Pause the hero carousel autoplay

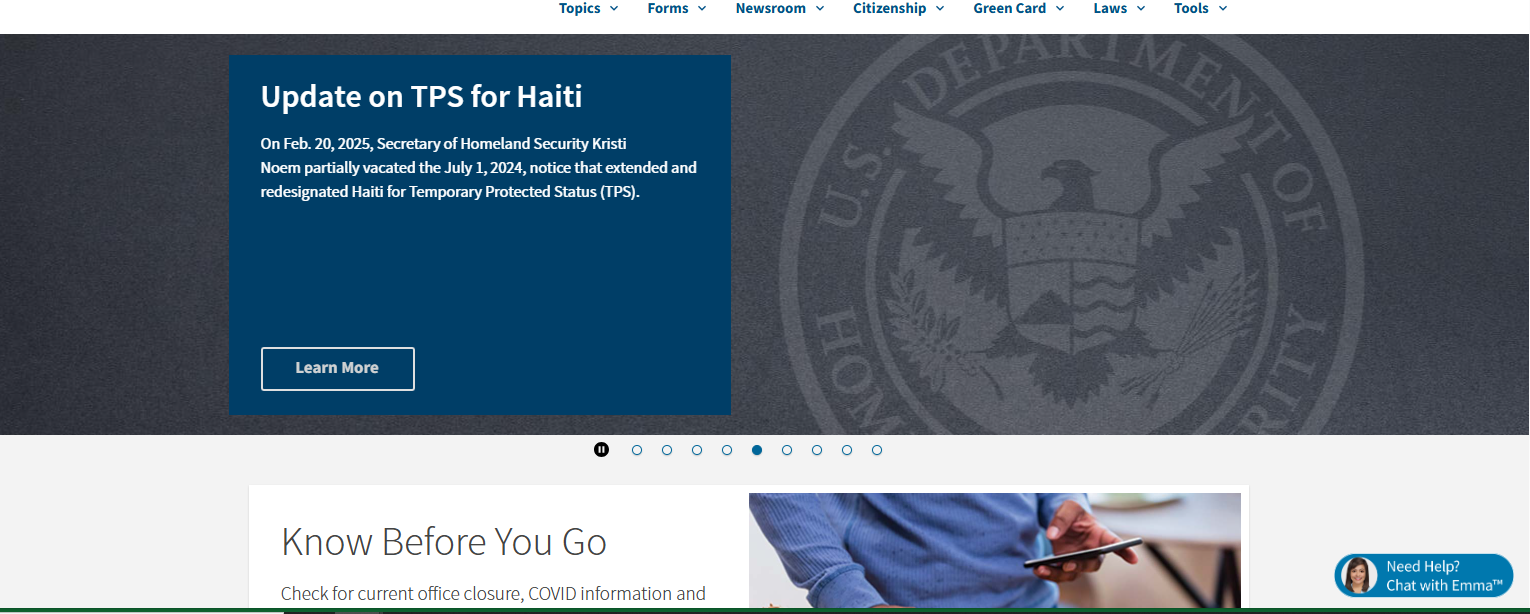click(601, 450)
